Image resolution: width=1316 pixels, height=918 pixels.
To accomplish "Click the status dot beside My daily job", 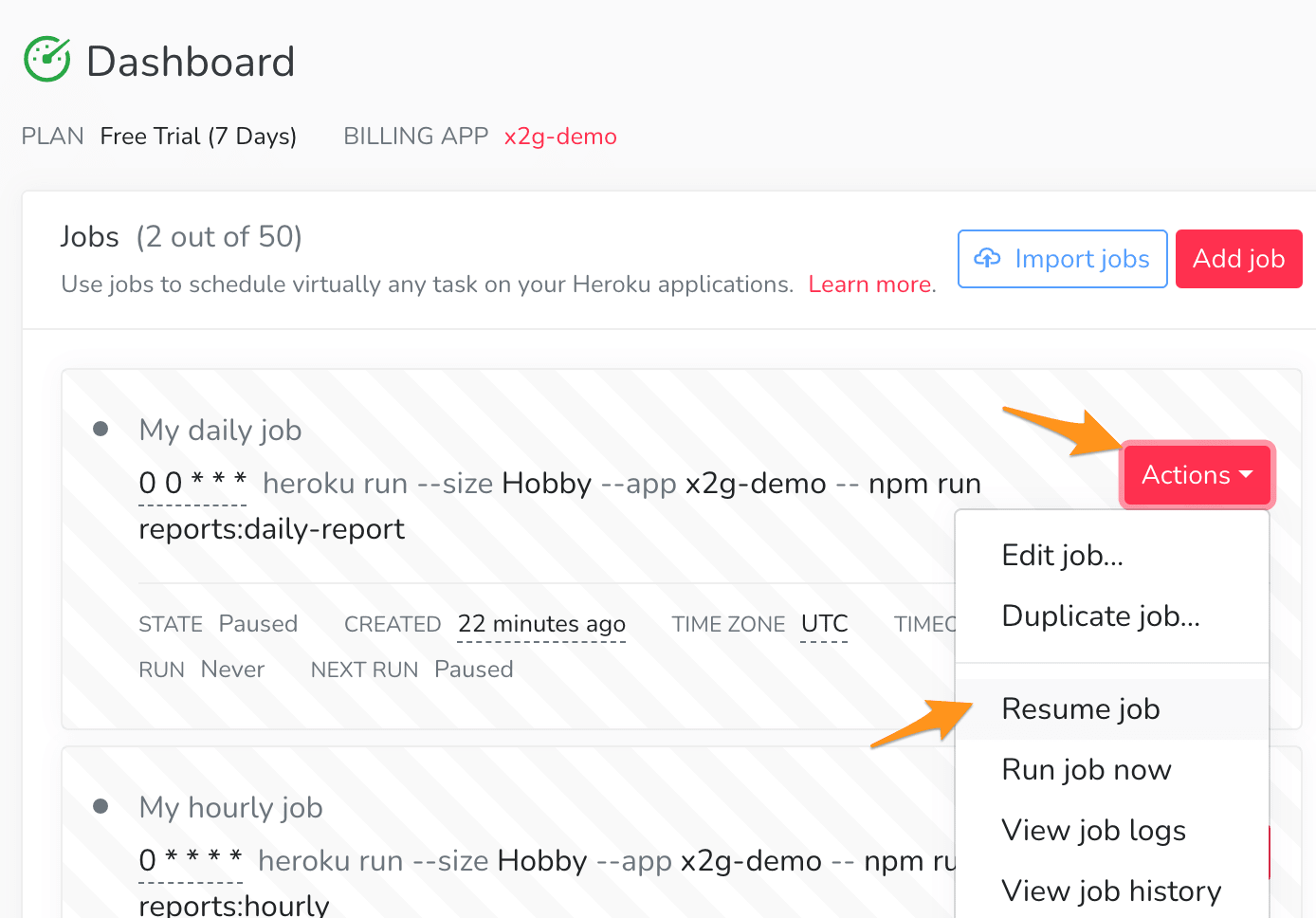I will 101,429.
